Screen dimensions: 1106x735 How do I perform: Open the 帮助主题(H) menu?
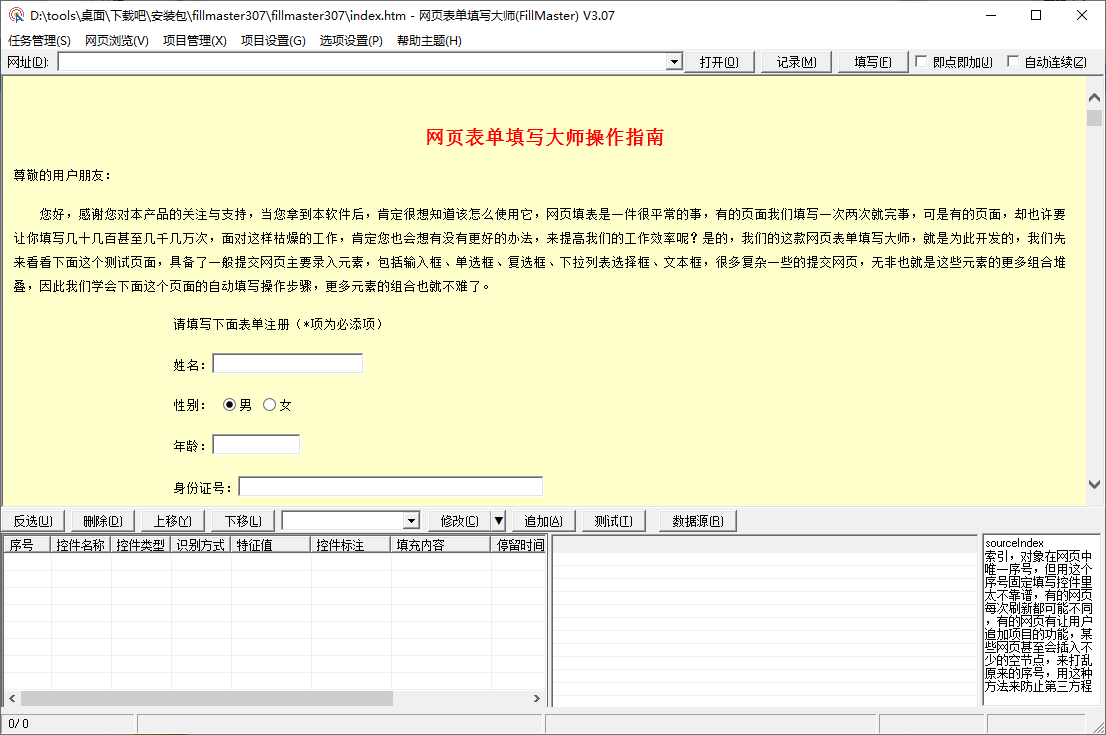(x=430, y=41)
